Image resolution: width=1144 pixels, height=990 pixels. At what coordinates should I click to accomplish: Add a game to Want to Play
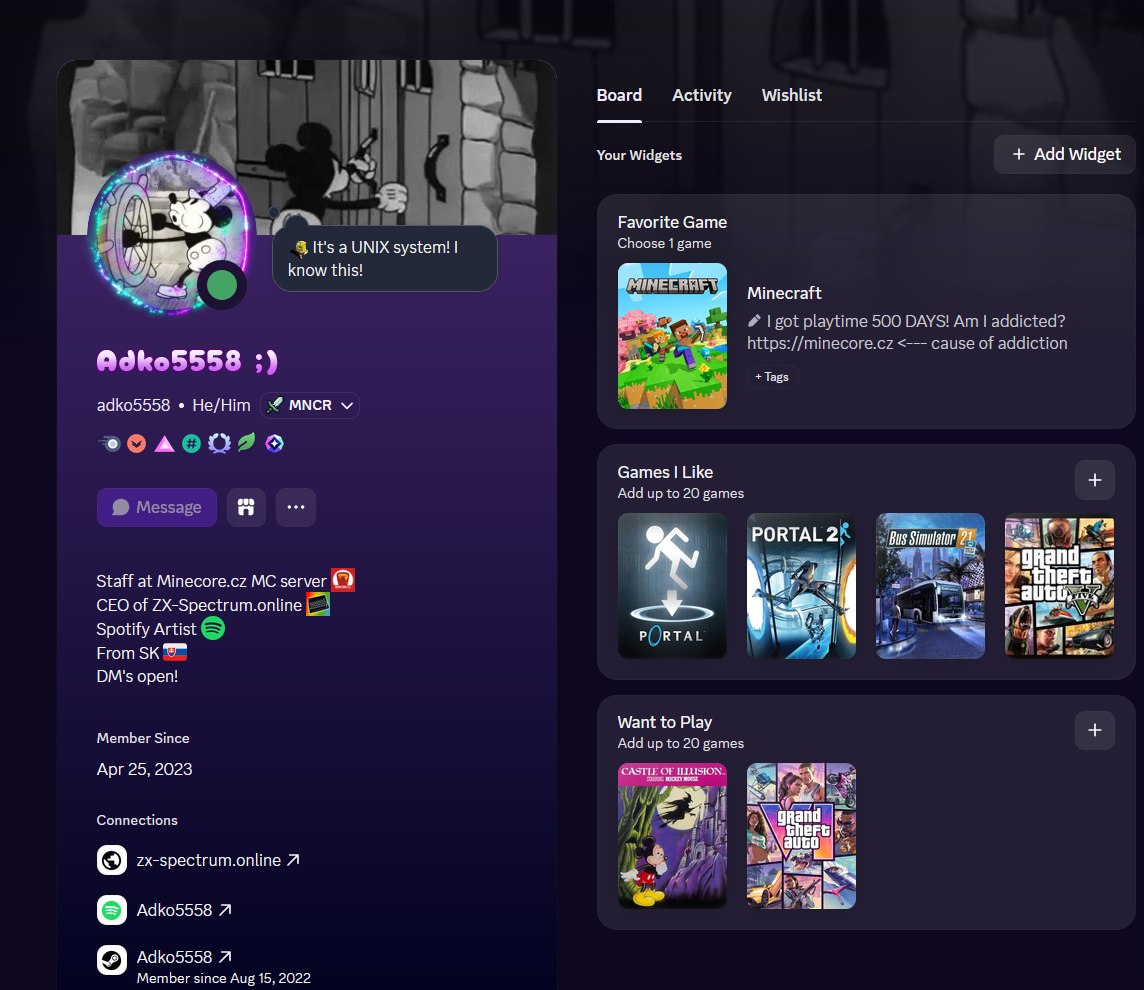pos(1094,730)
